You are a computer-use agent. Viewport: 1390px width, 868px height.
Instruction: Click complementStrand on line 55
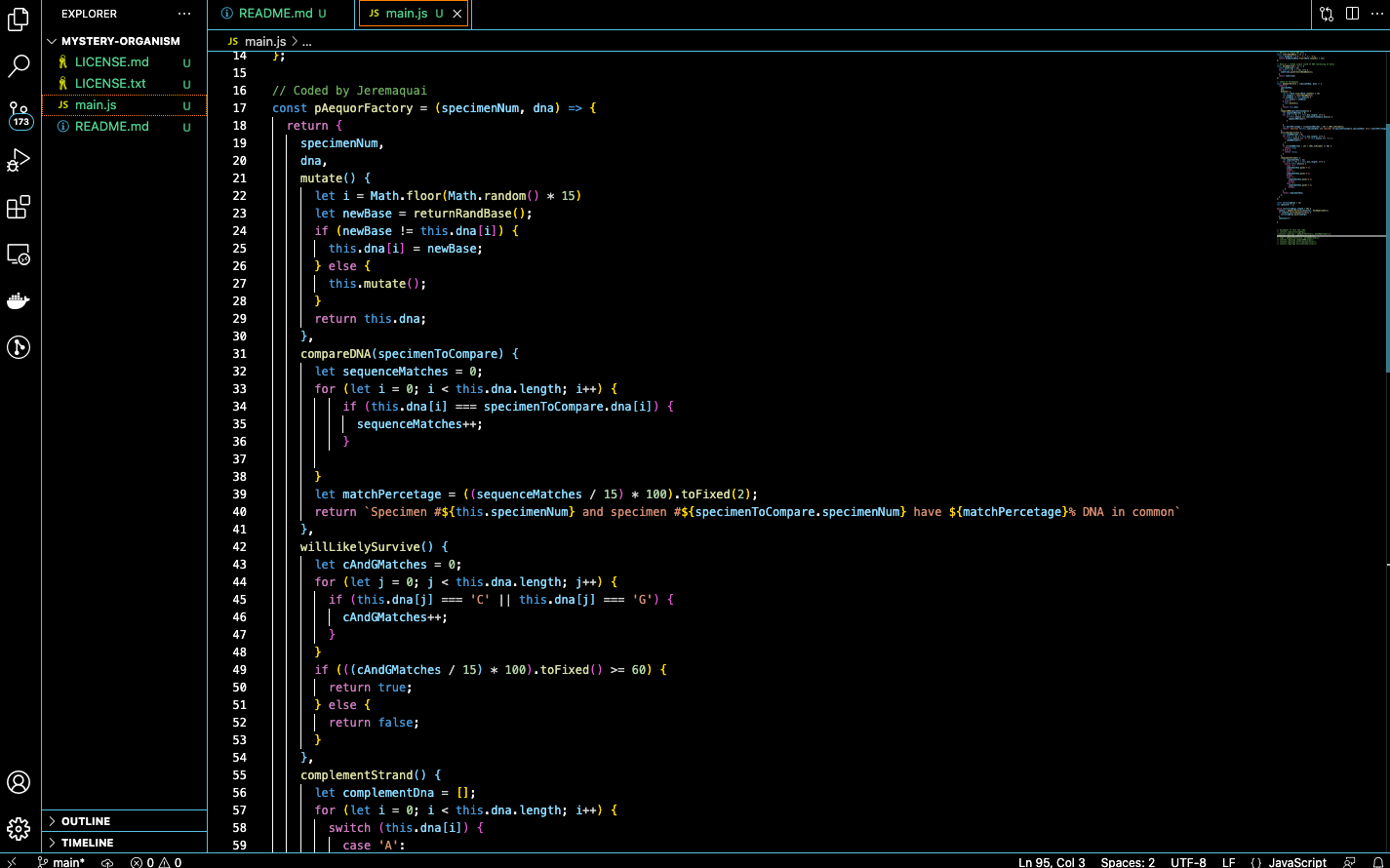point(356,775)
